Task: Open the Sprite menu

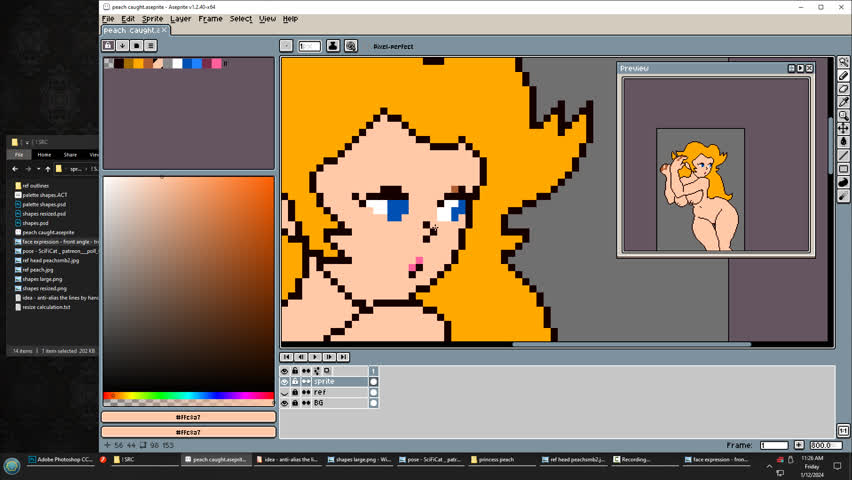Action: pyautogui.click(x=152, y=19)
